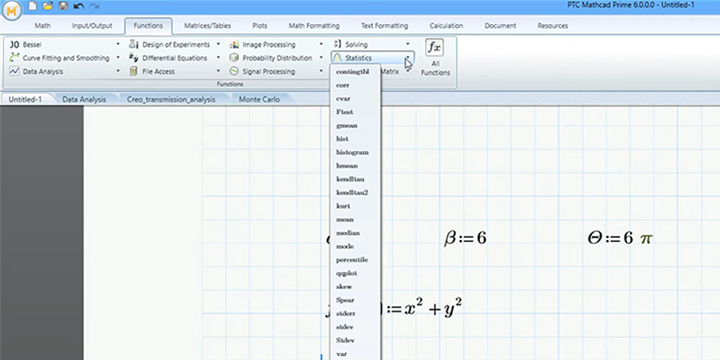This screenshot has height=360, width=720.
Task: Expand the Probability Distribution dropdown arrow
Action: (321, 58)
